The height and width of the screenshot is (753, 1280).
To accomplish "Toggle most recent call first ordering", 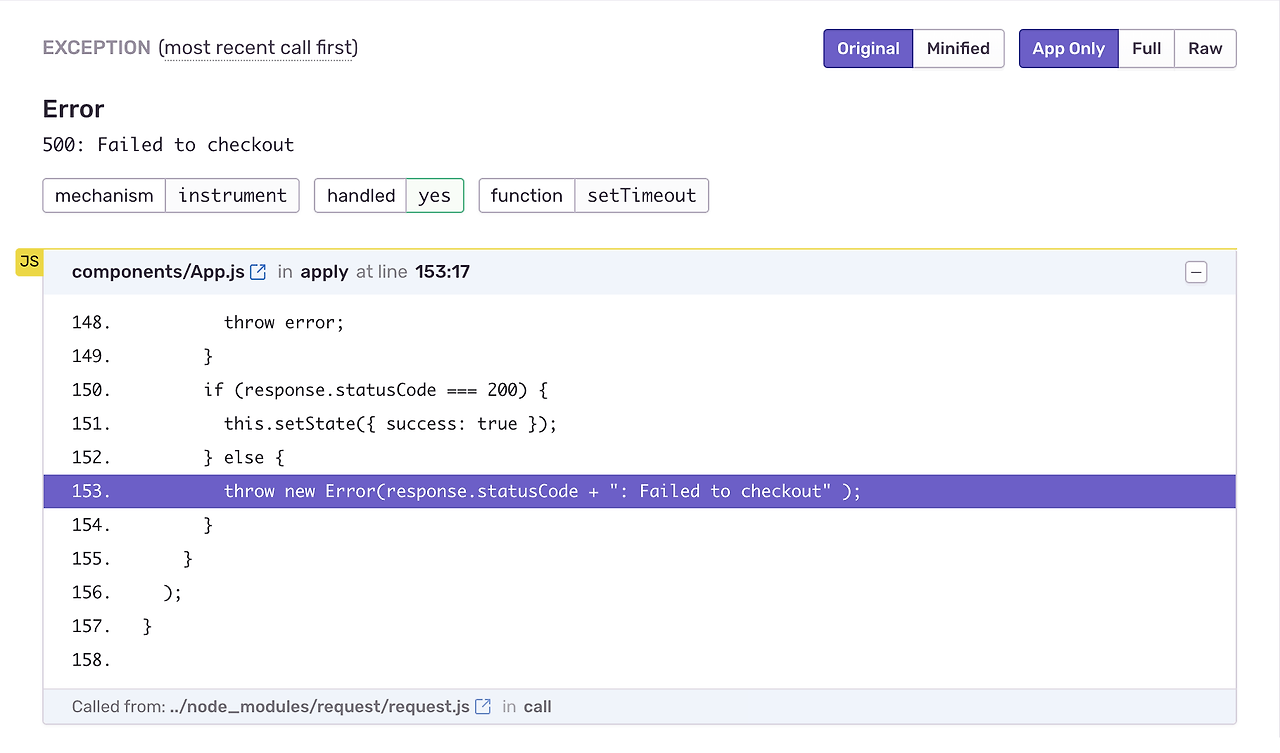I will (260, 48).
